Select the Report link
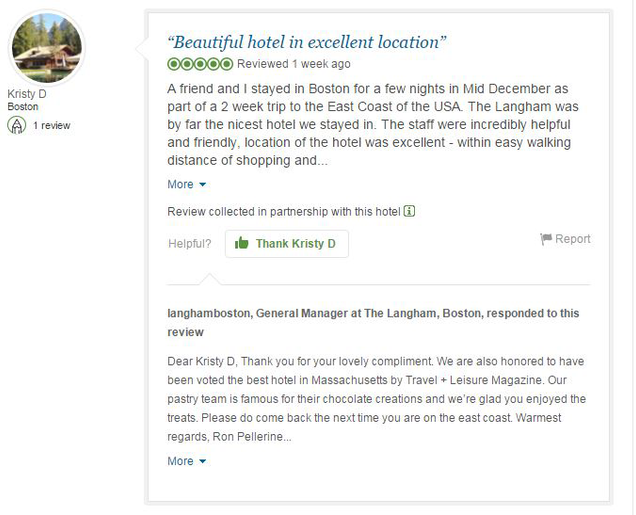This screenshot has height=515, width=636. click(573, 239)
